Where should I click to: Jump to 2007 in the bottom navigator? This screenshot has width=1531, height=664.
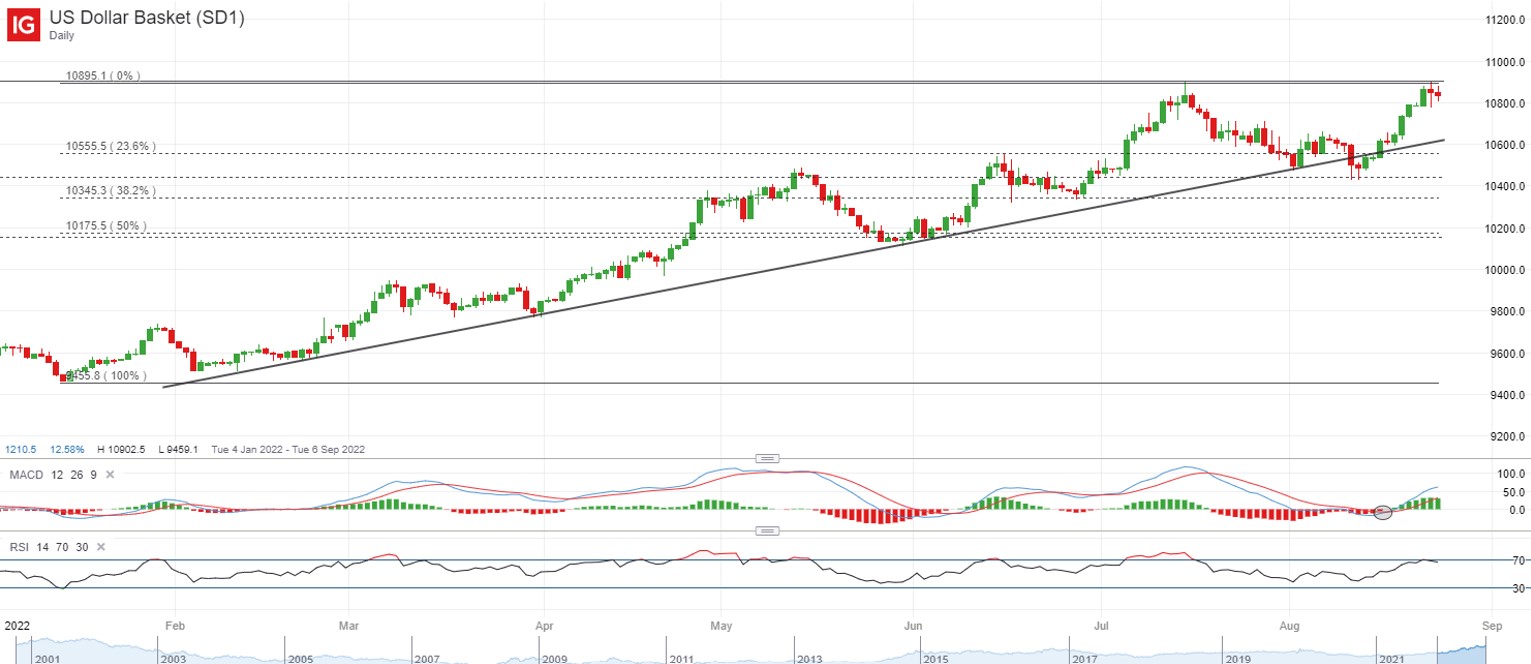[428, 659]
